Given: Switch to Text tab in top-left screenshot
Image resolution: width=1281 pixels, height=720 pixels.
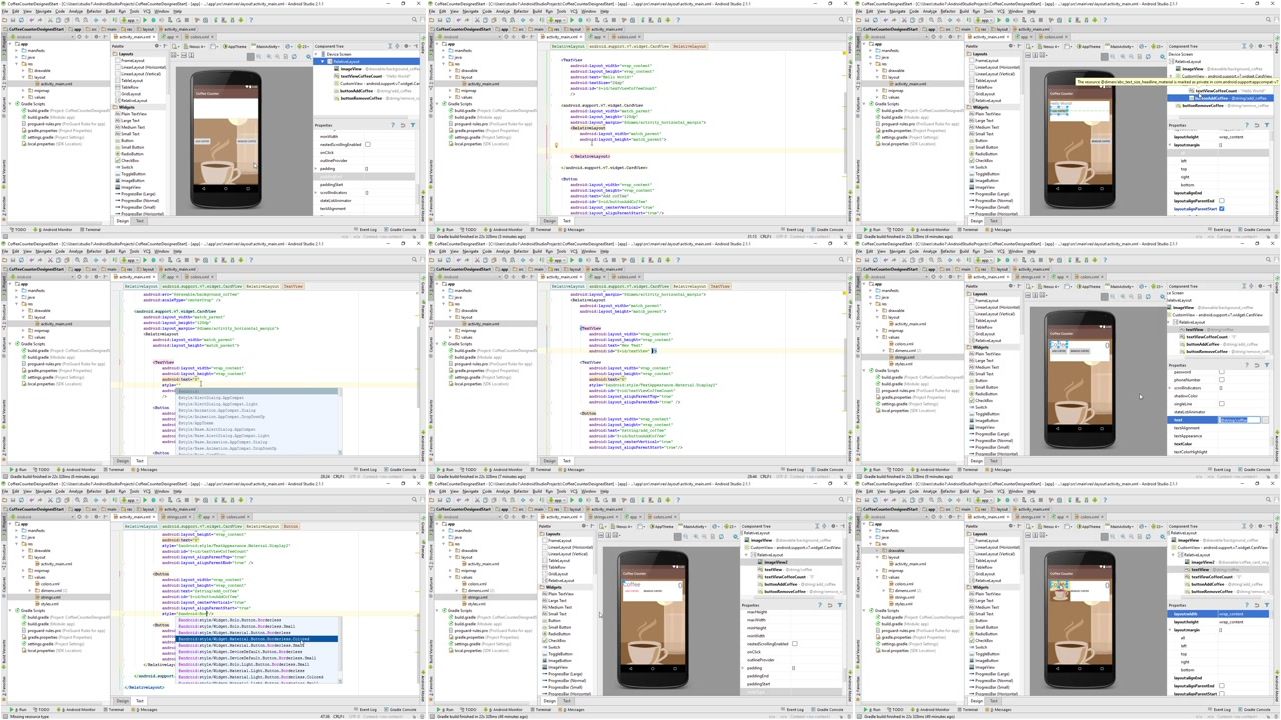Looking at the screenshot, I should [x=139, y=221].
